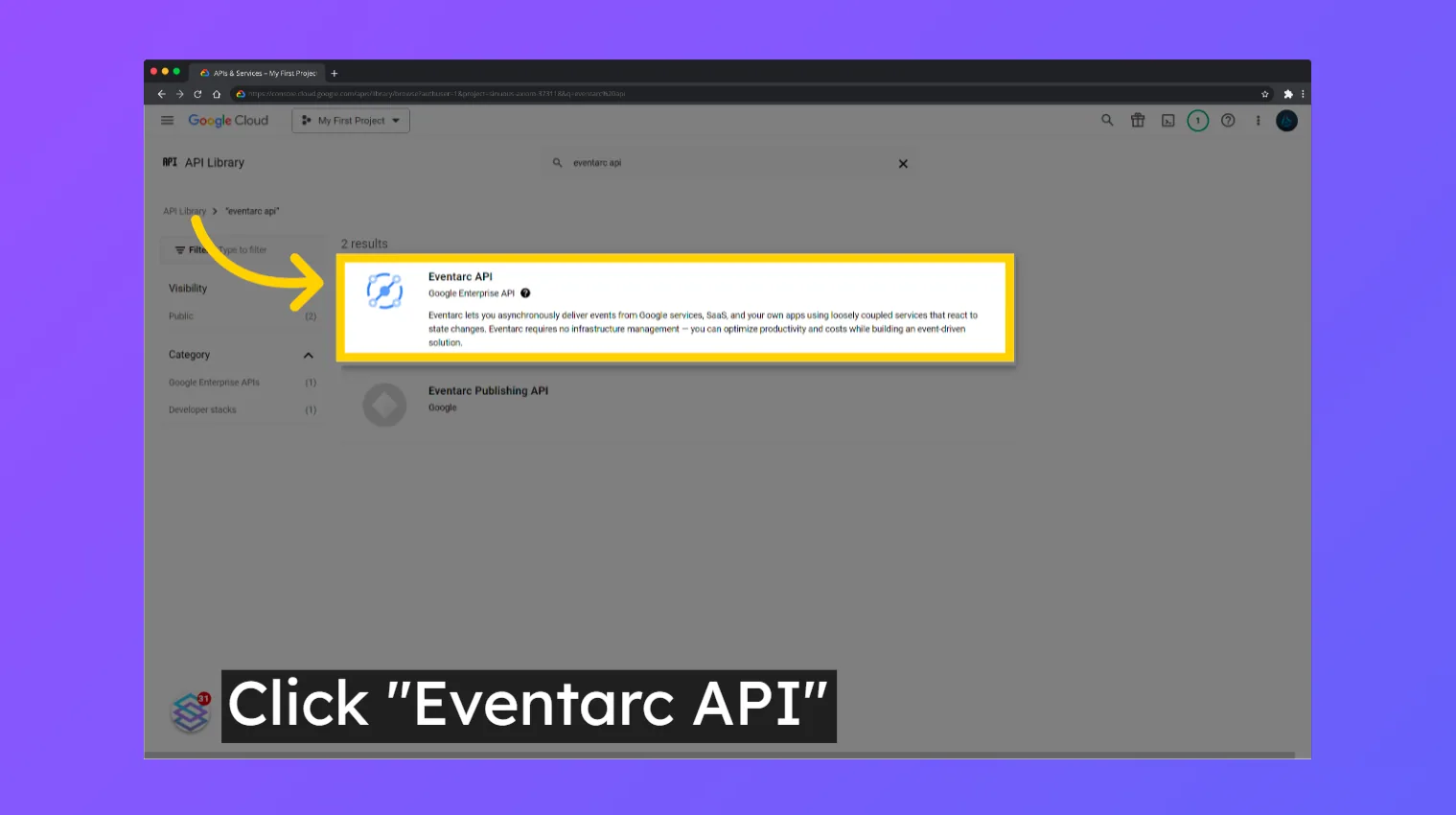Open the Eventarc API result title
Image resolution: width=1456 pixels, height=815 pixels.
460,276
